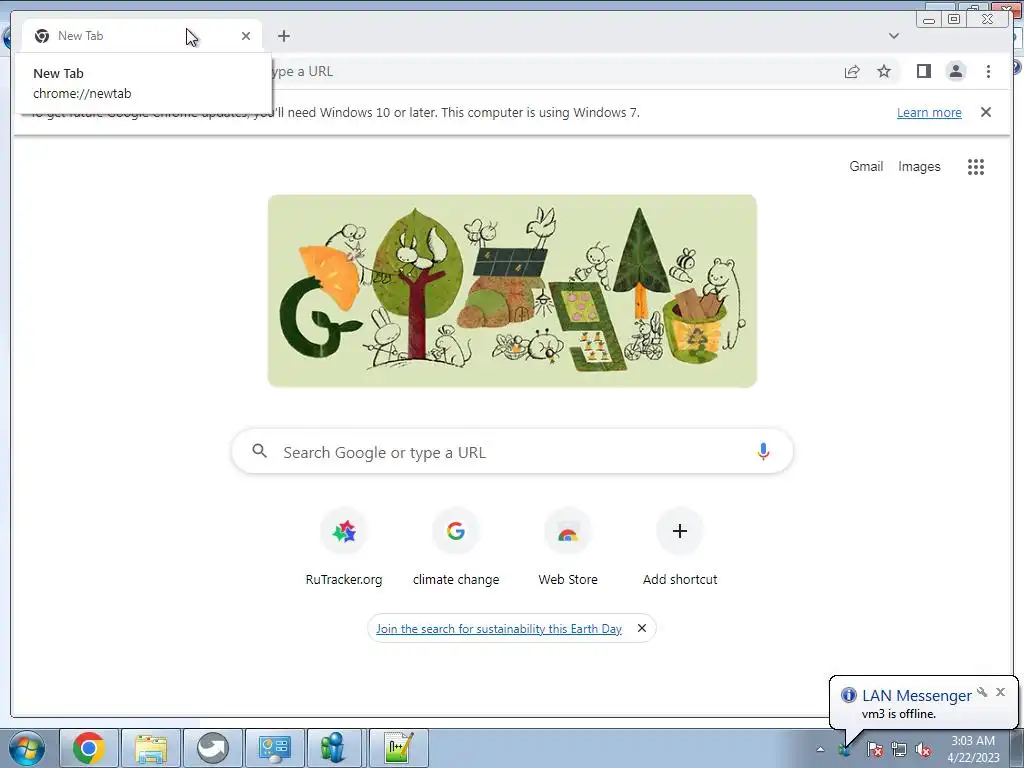Image resolution: width=1024 pixels, height=768 pixels.
Task: Bookmark this tab with the star icon
Action: click(x=884, y=71)
